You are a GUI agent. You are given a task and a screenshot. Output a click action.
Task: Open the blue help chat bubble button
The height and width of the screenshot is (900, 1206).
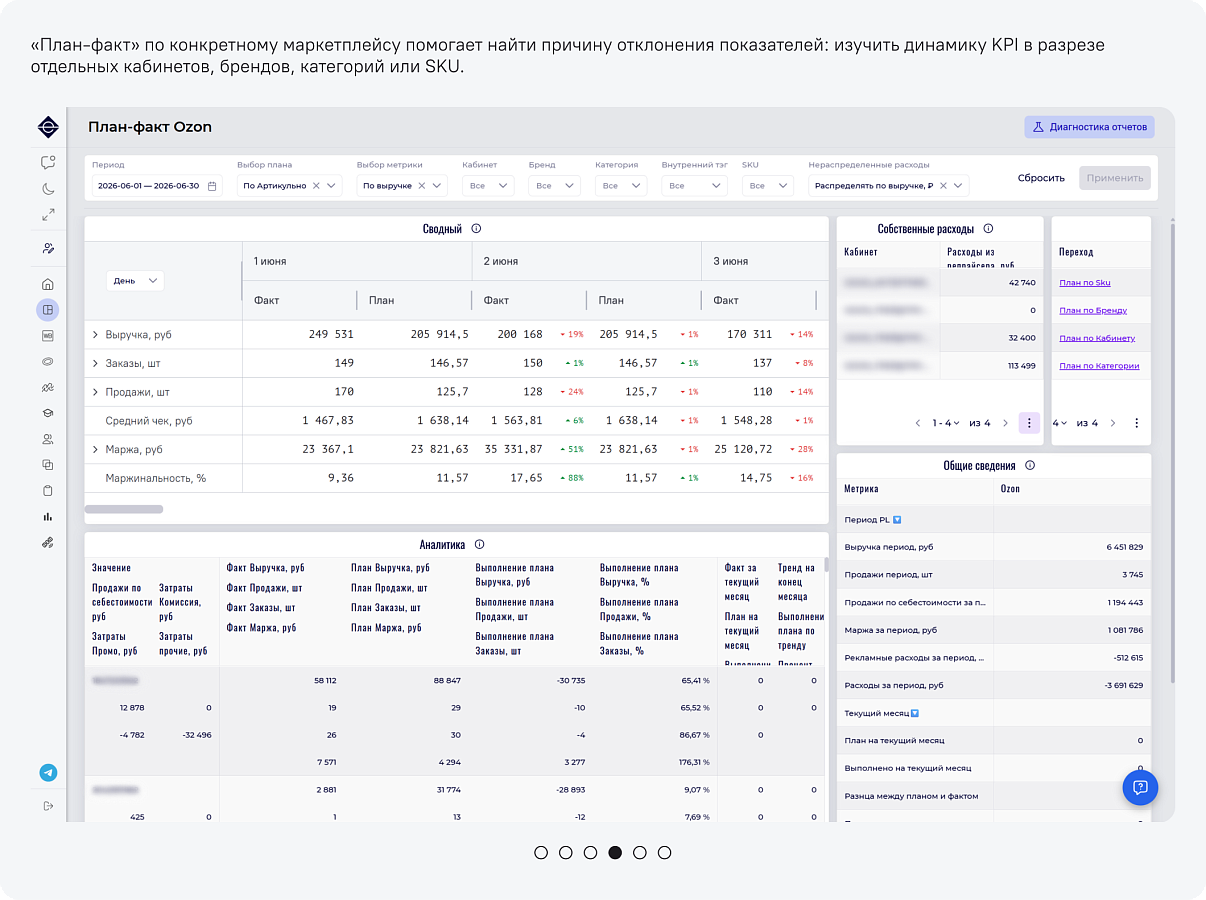tap(1140, 787)
